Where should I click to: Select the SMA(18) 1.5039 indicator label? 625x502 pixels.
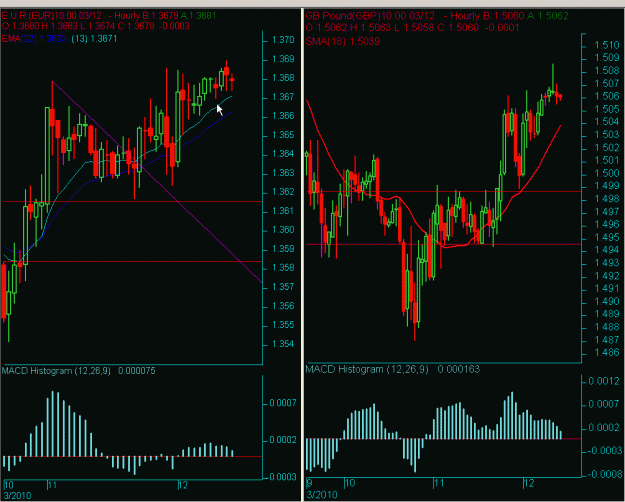(x=343, y=41)
